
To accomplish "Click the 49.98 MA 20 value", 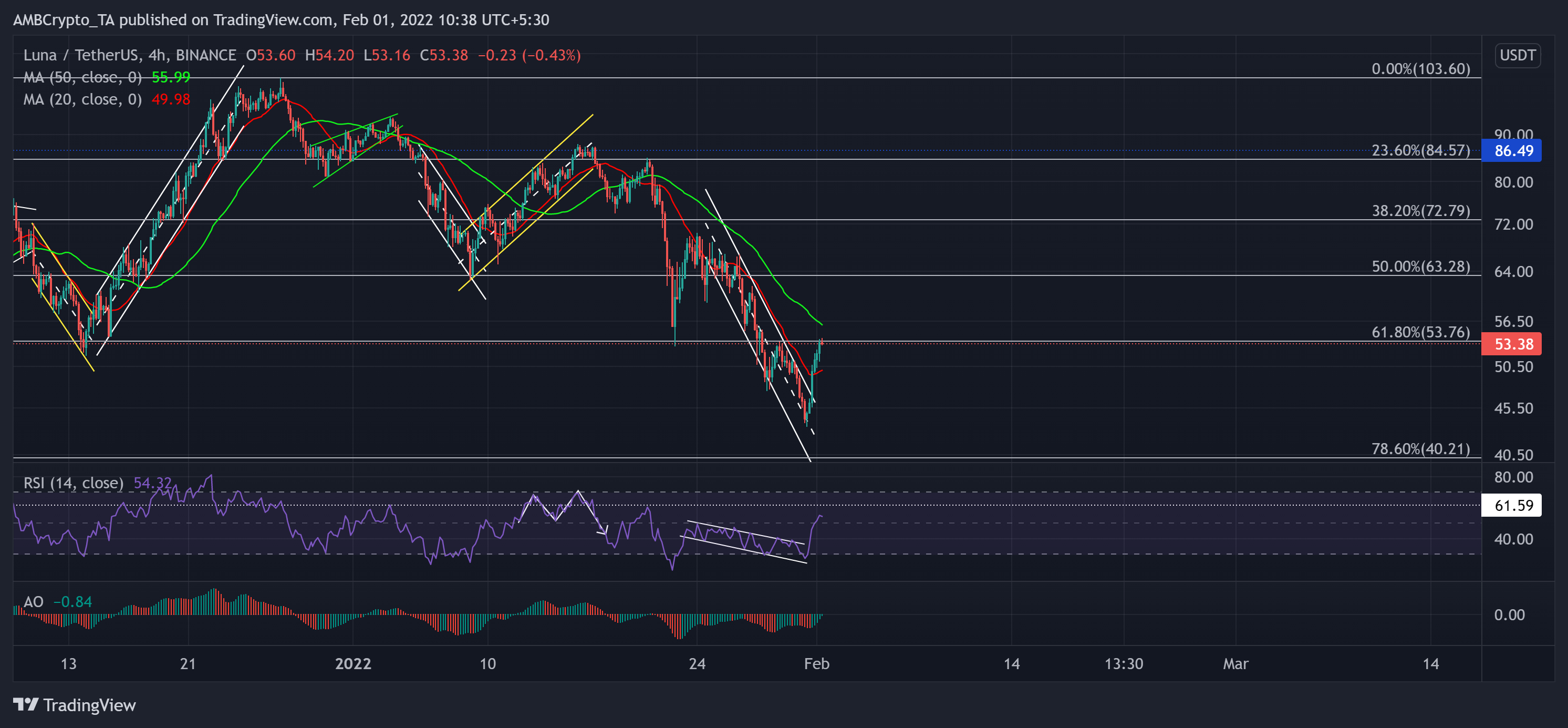I will [x=171, y=99].
